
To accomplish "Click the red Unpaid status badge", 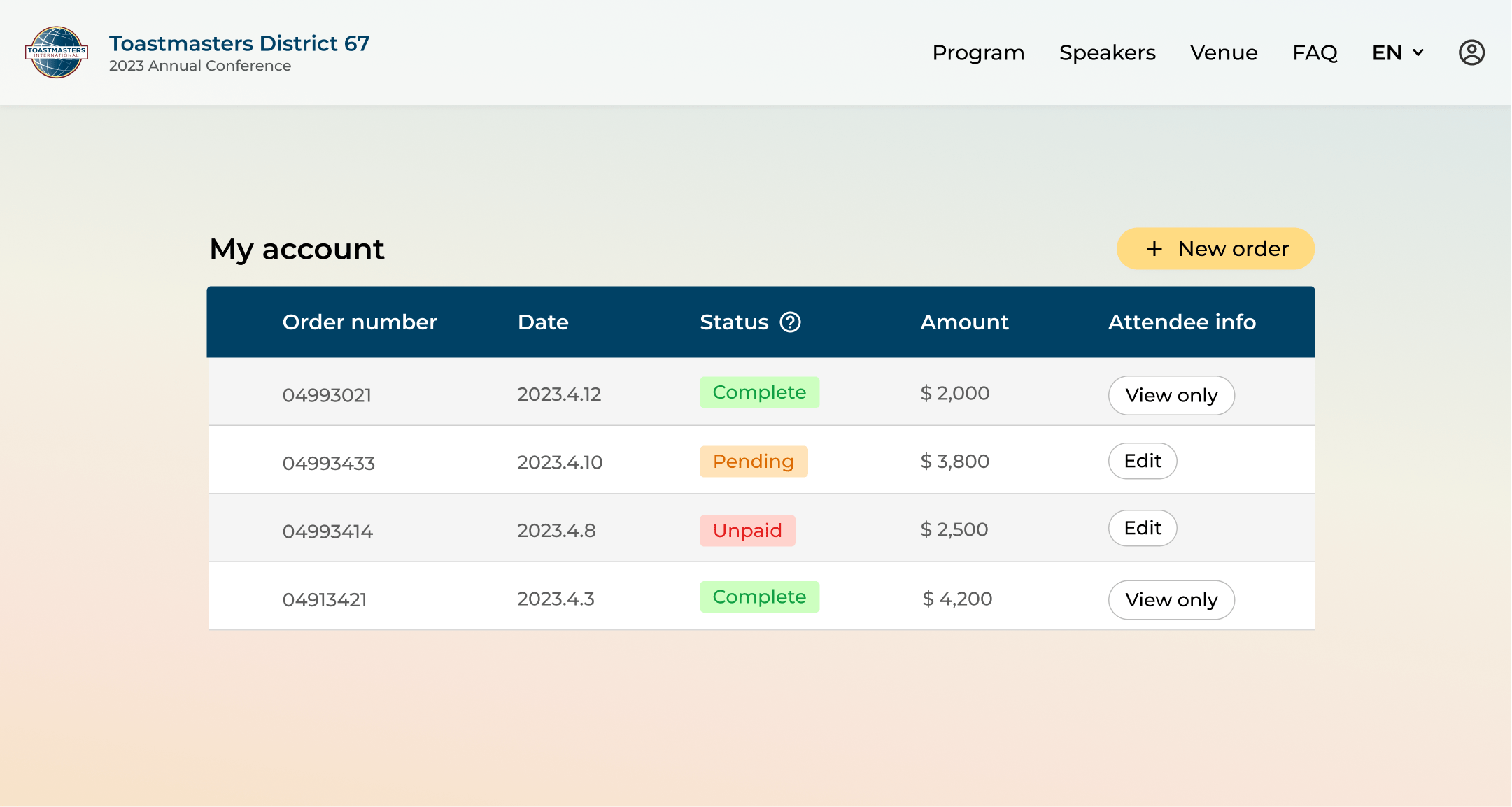I will click(747, 530).
